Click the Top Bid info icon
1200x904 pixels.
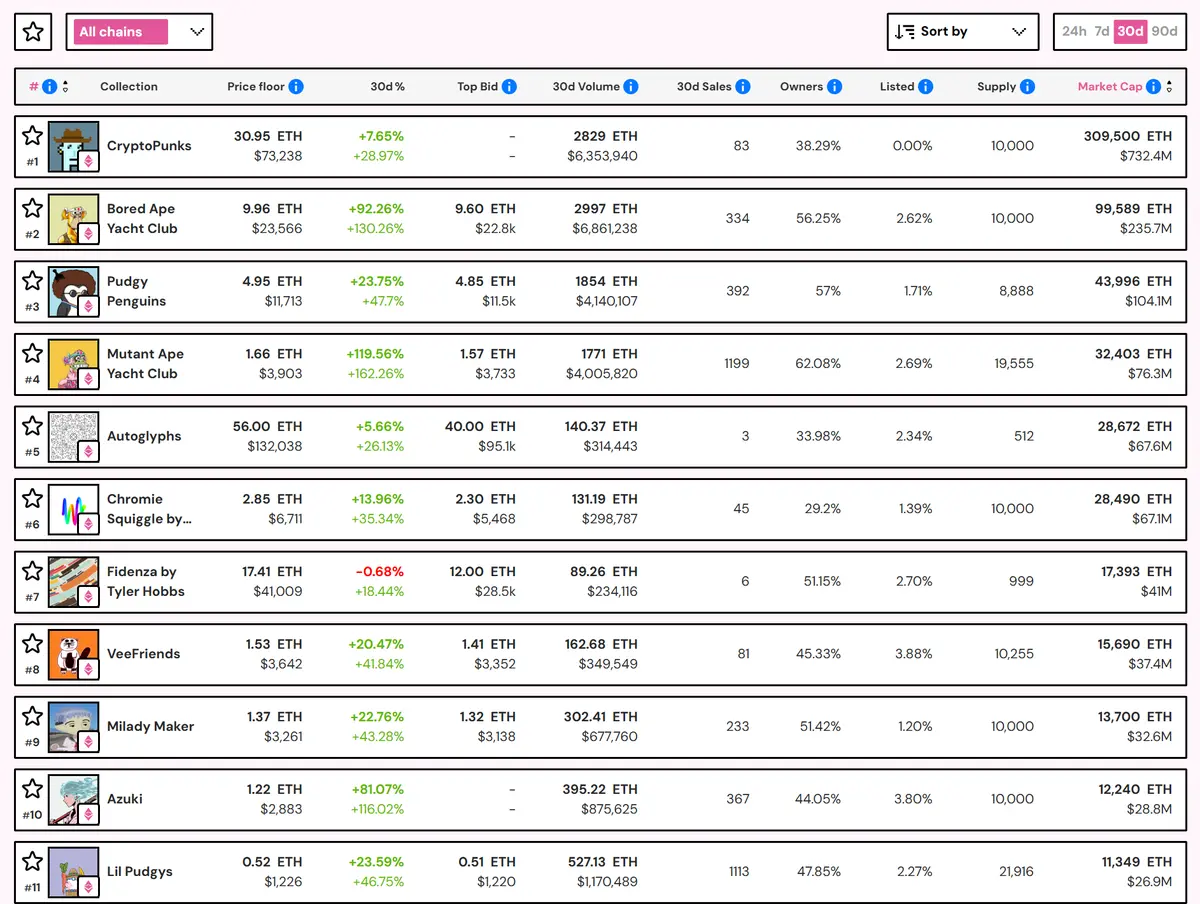pos(509,87)
